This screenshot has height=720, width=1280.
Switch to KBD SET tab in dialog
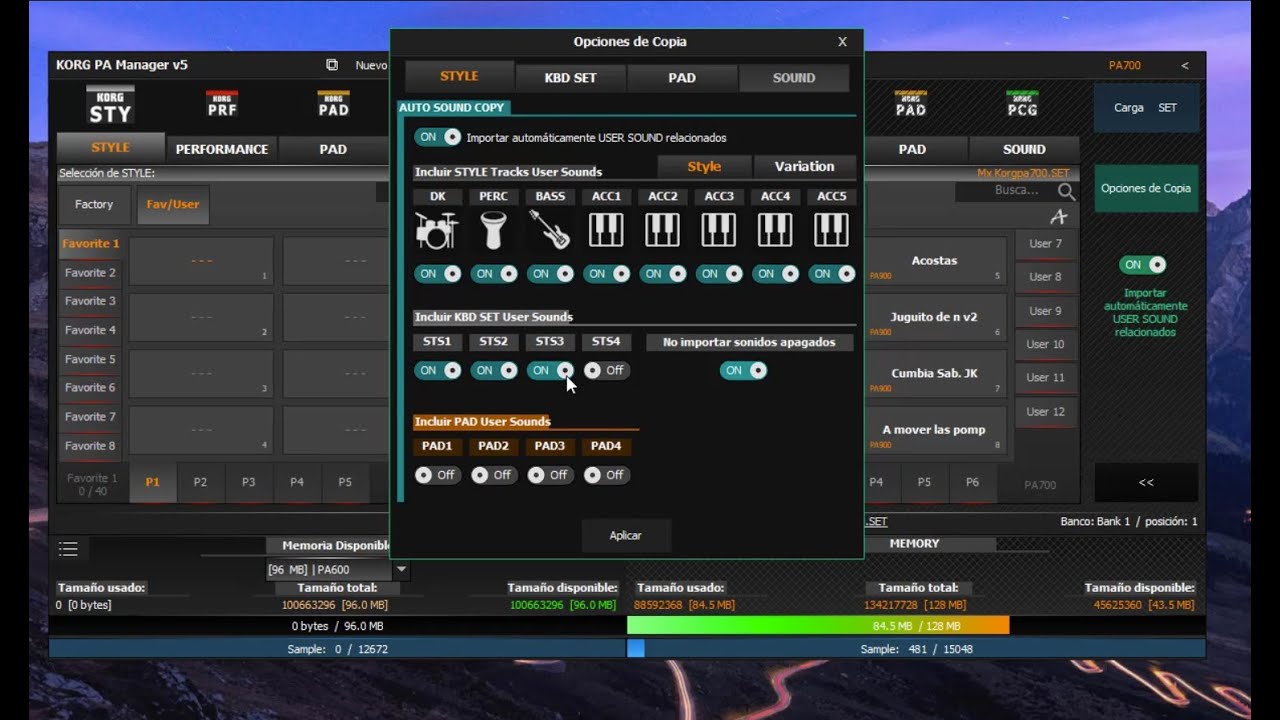(570, 78)
